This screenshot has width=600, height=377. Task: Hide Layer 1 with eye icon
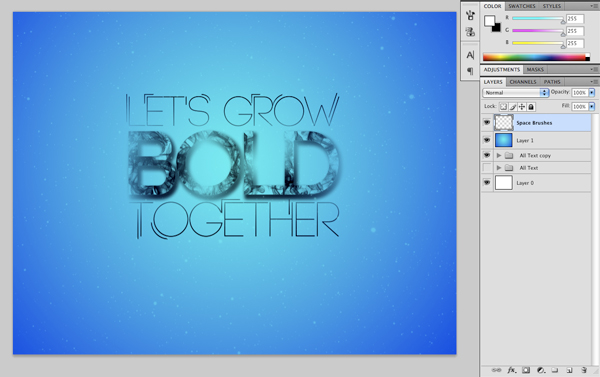click(x=487, y=140)
